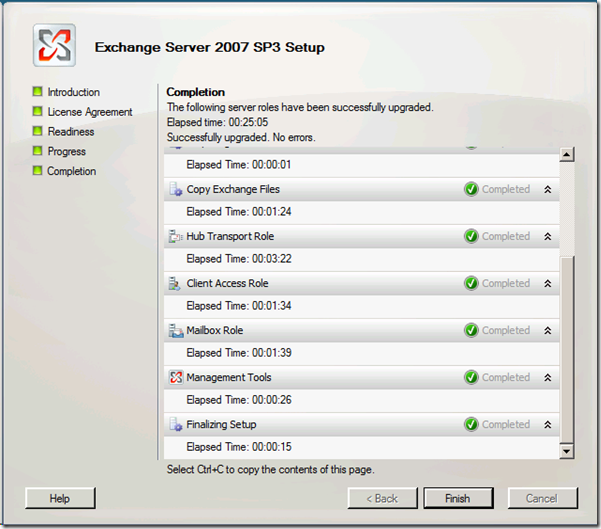Click green checkmark for Management Tools
The height and width of the screenshot is (529, 601).
[x=471, y=378]
